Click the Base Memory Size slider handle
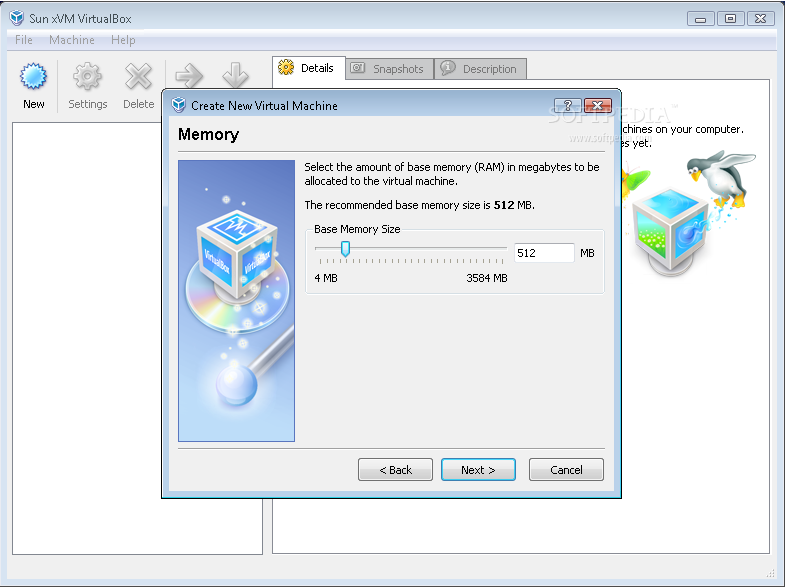 [345, 249]
